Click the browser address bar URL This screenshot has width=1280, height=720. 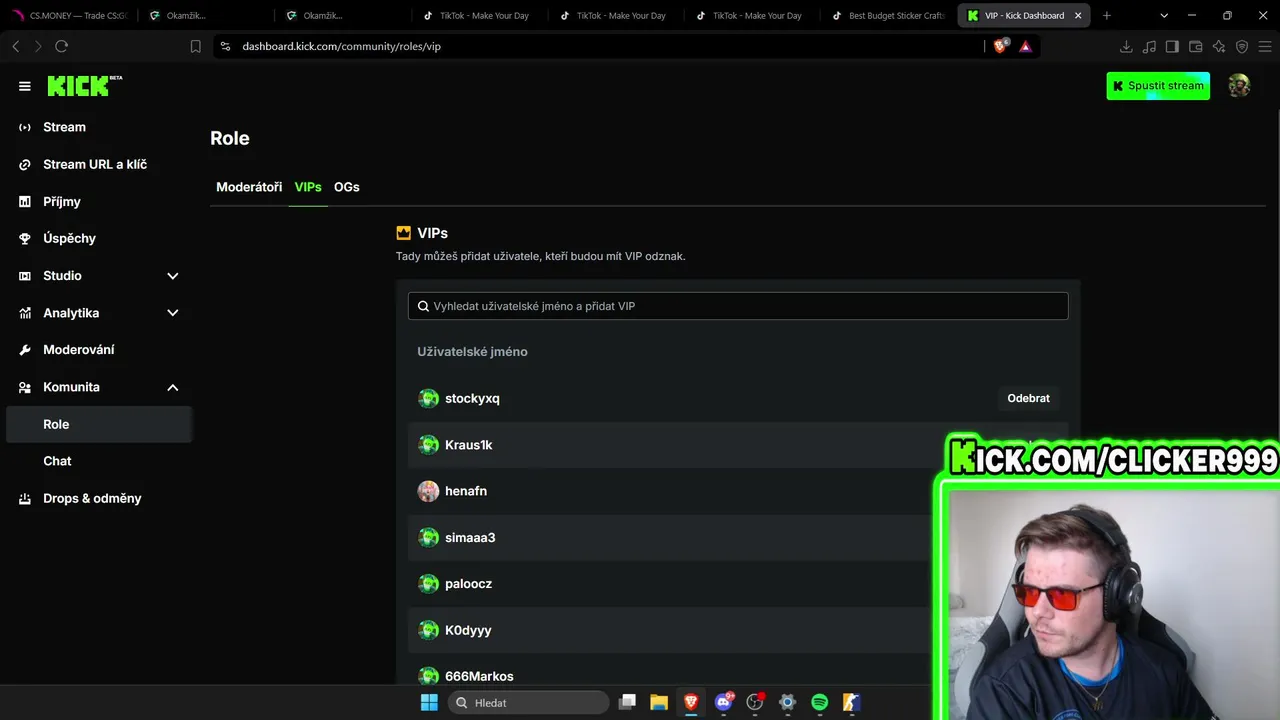pyautogui.click(x=341, y=47)
